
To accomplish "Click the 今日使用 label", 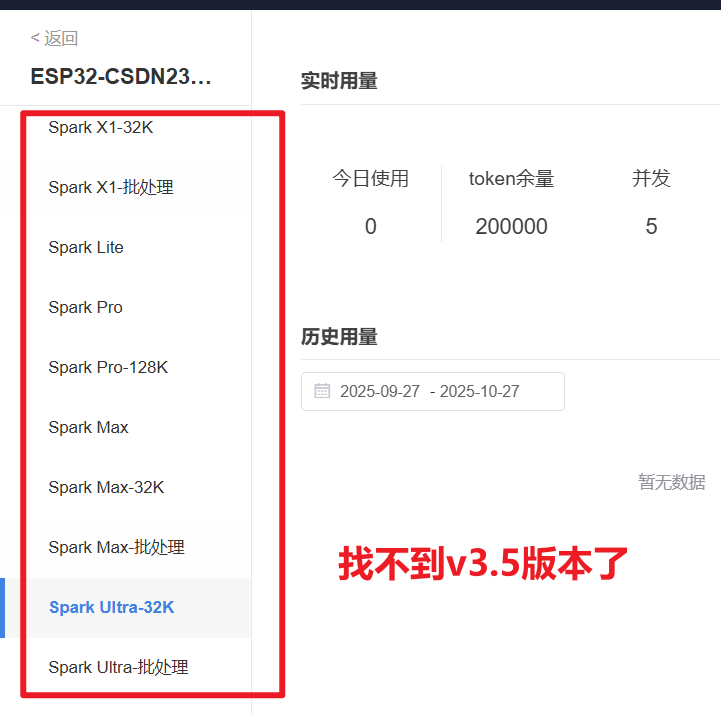I will (x=371, y=178).
